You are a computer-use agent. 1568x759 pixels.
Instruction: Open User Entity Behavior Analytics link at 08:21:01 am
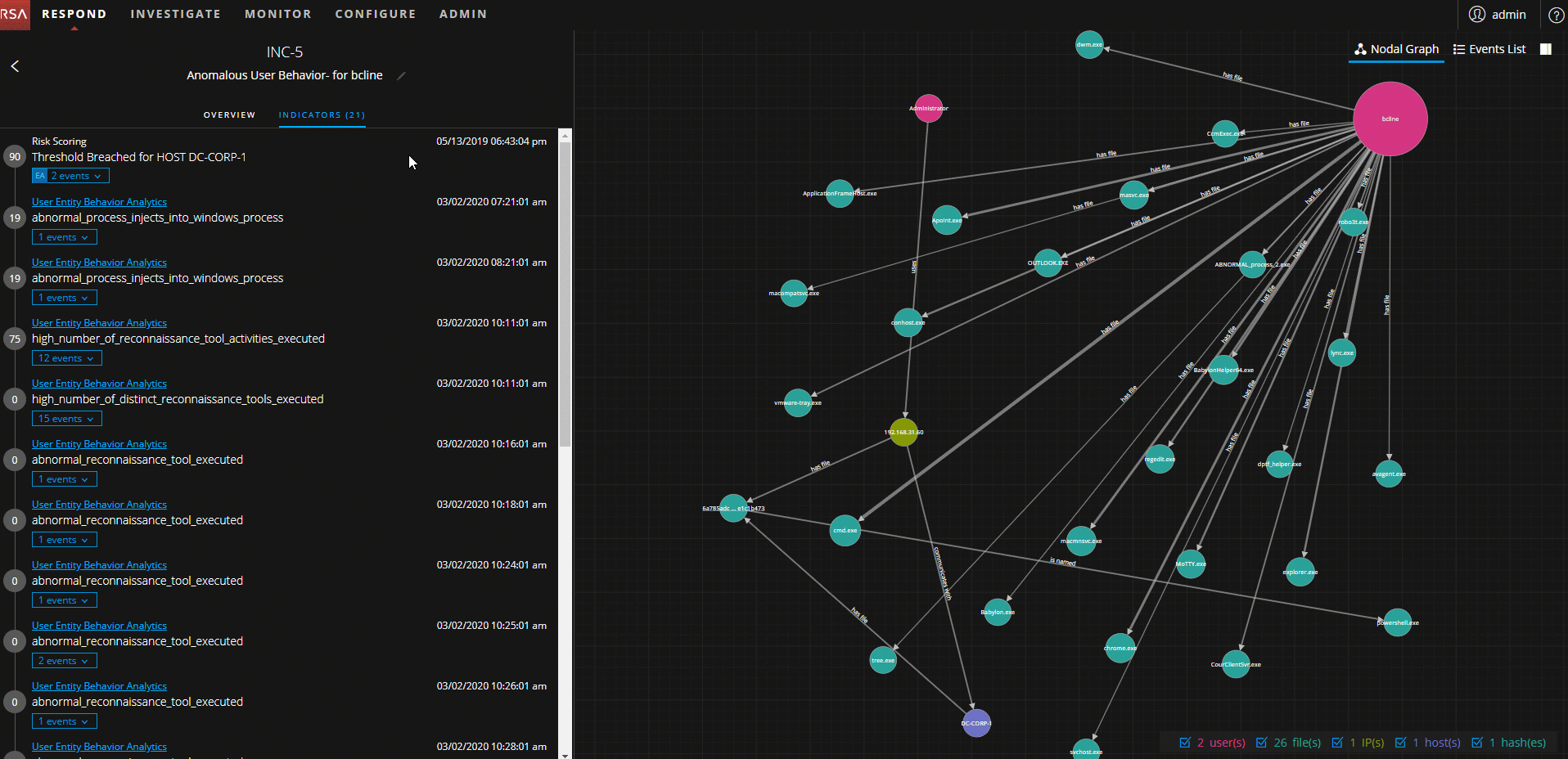point(99,263)
